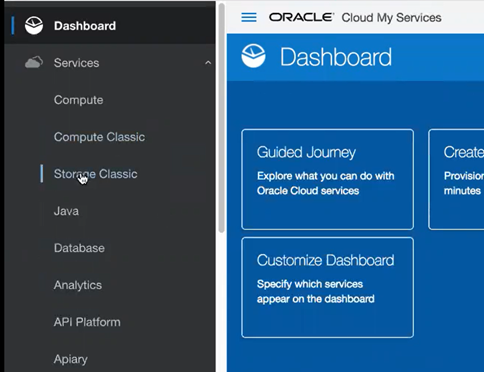Click the Cloud My Services title
Viewport: 484px width, 372px height.
[391, 18]
